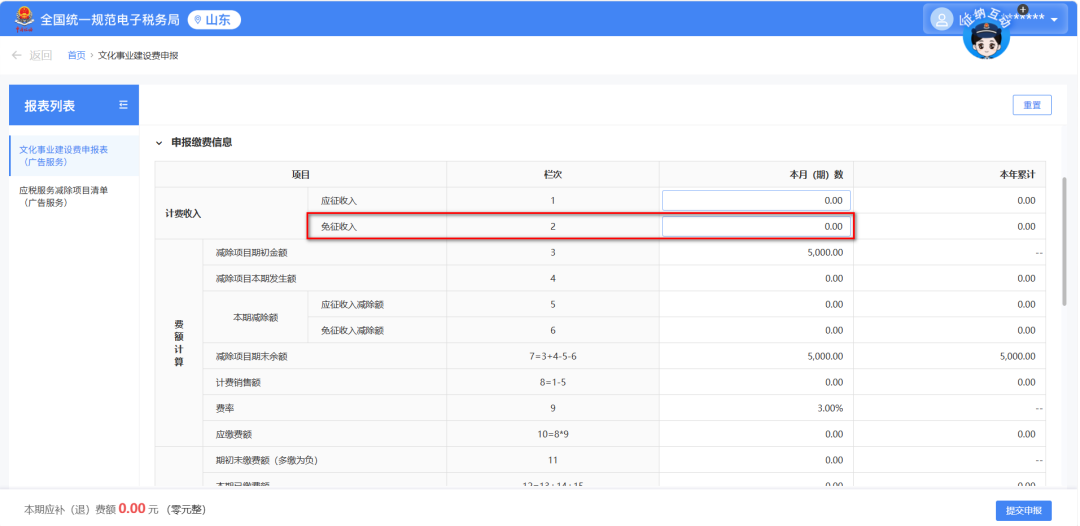The height and width of the screenshot is (526, 1080).
Task: Click the back arrow icon
Action: click(17, 55)
